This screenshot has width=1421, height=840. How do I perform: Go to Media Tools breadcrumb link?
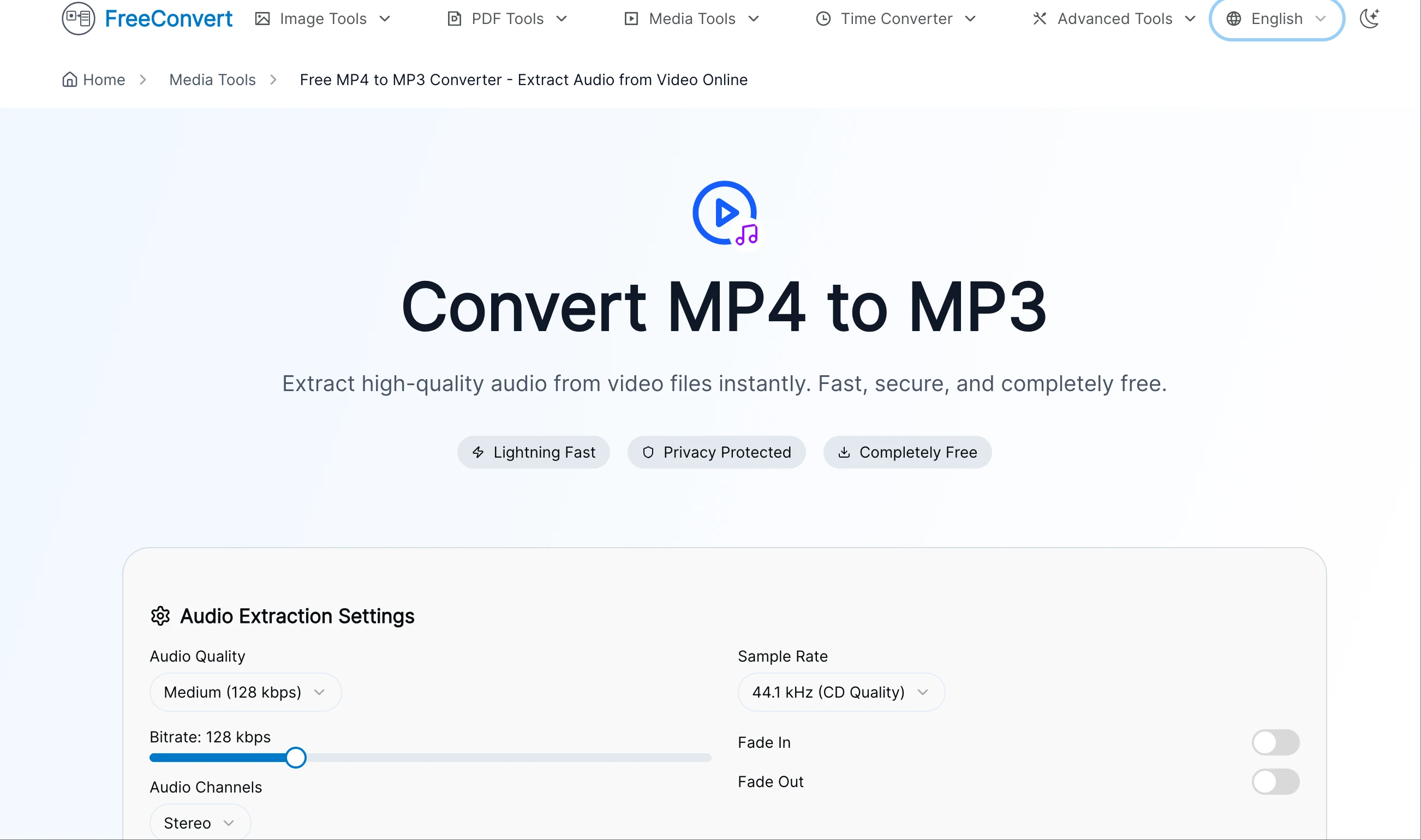pyautogui.click(x=212, y=80)
